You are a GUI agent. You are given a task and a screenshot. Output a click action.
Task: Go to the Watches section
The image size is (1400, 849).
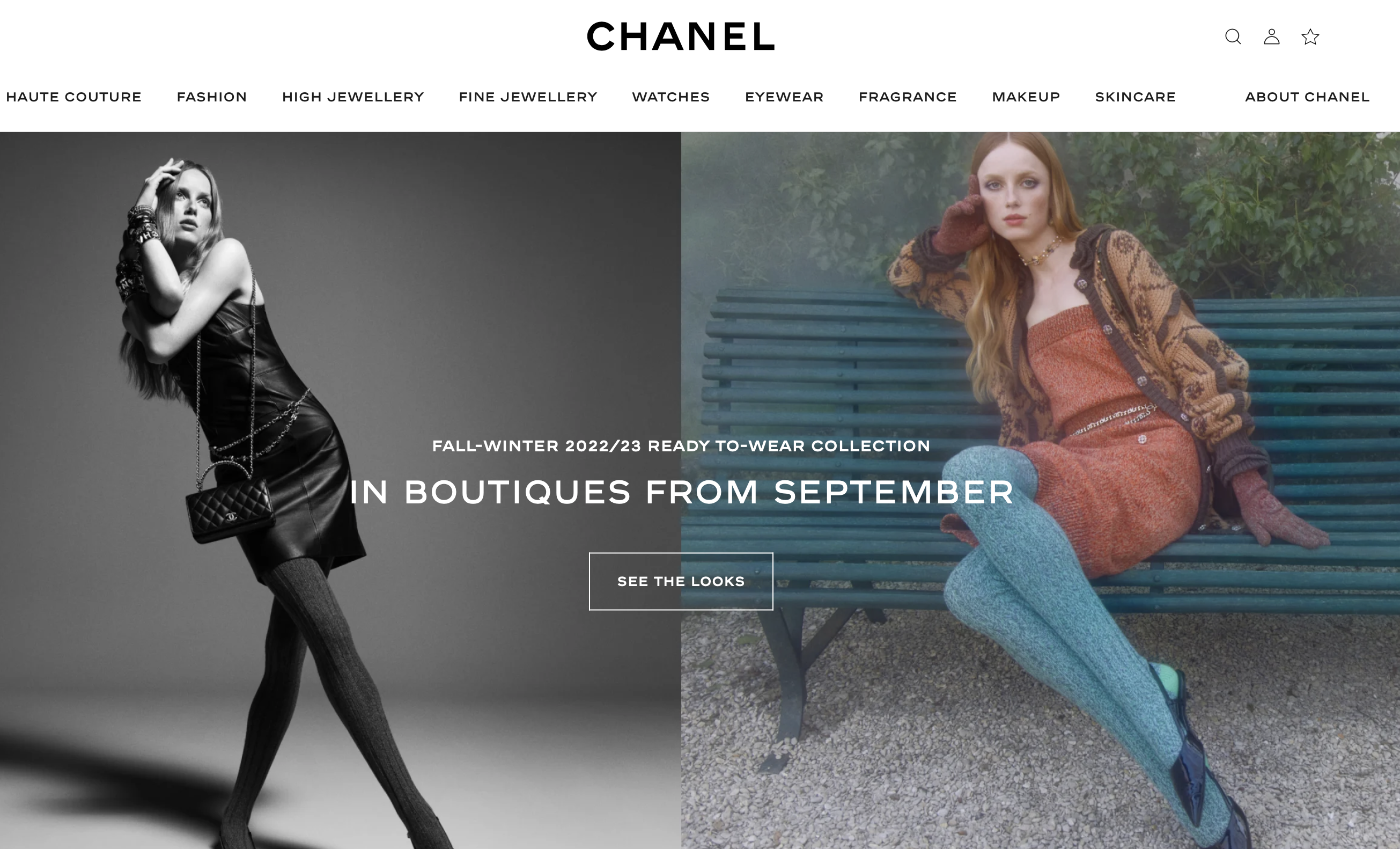coord(671,97)
